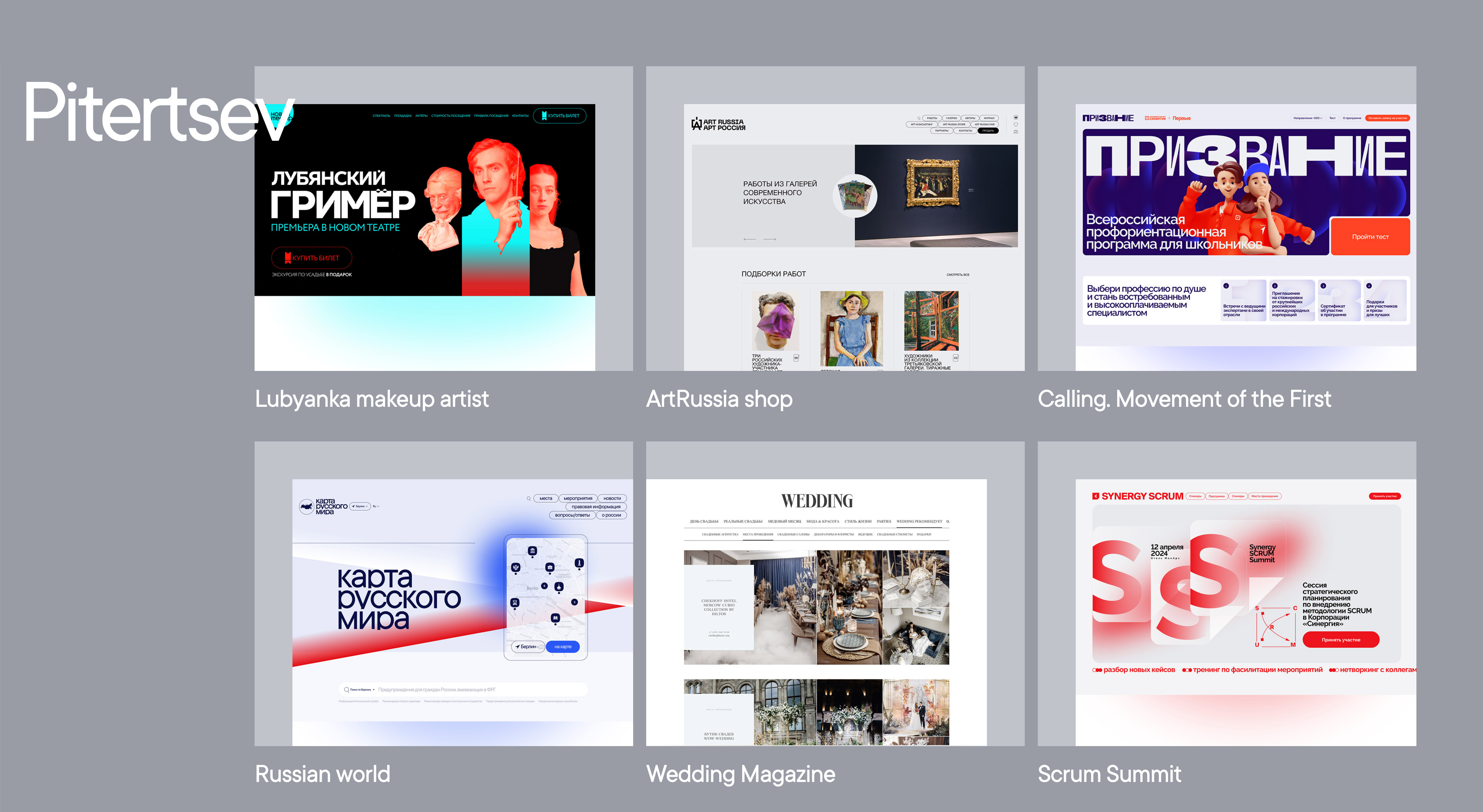Open the orange window painting thumbnail
The height and width of the screenshot is (812, 1483).
(x=931, y=321)
